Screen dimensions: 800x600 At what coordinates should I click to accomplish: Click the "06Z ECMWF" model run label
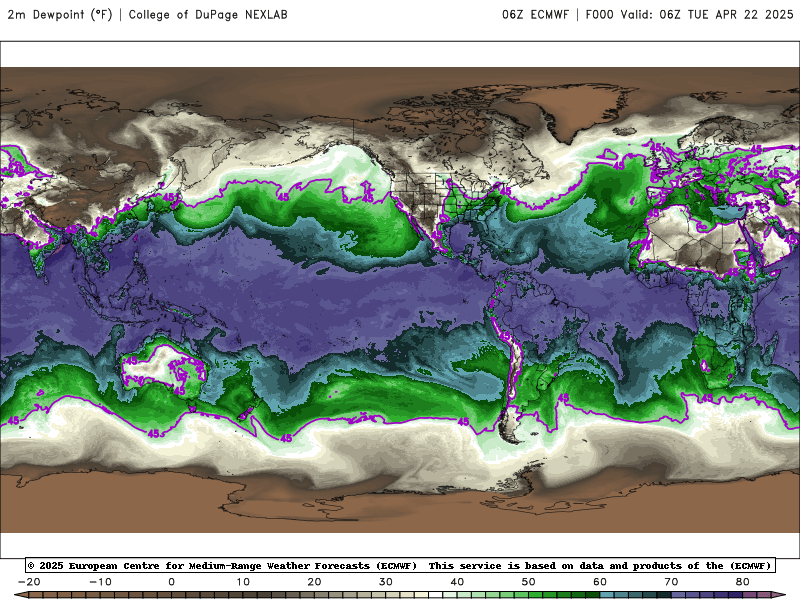[x=535, y=14]
